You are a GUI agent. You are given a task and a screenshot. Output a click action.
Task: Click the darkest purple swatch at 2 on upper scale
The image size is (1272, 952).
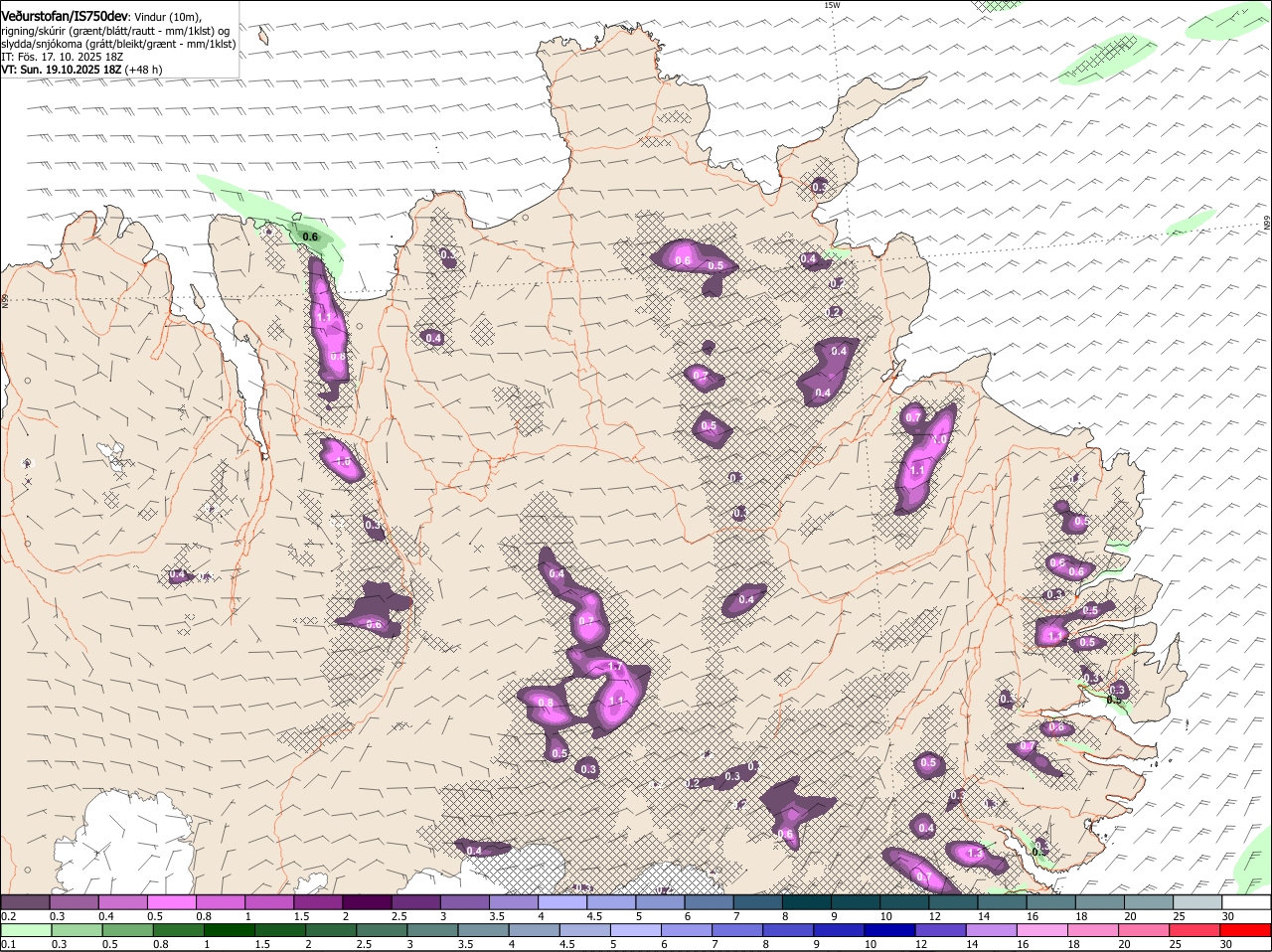click(x=367, y=902)
